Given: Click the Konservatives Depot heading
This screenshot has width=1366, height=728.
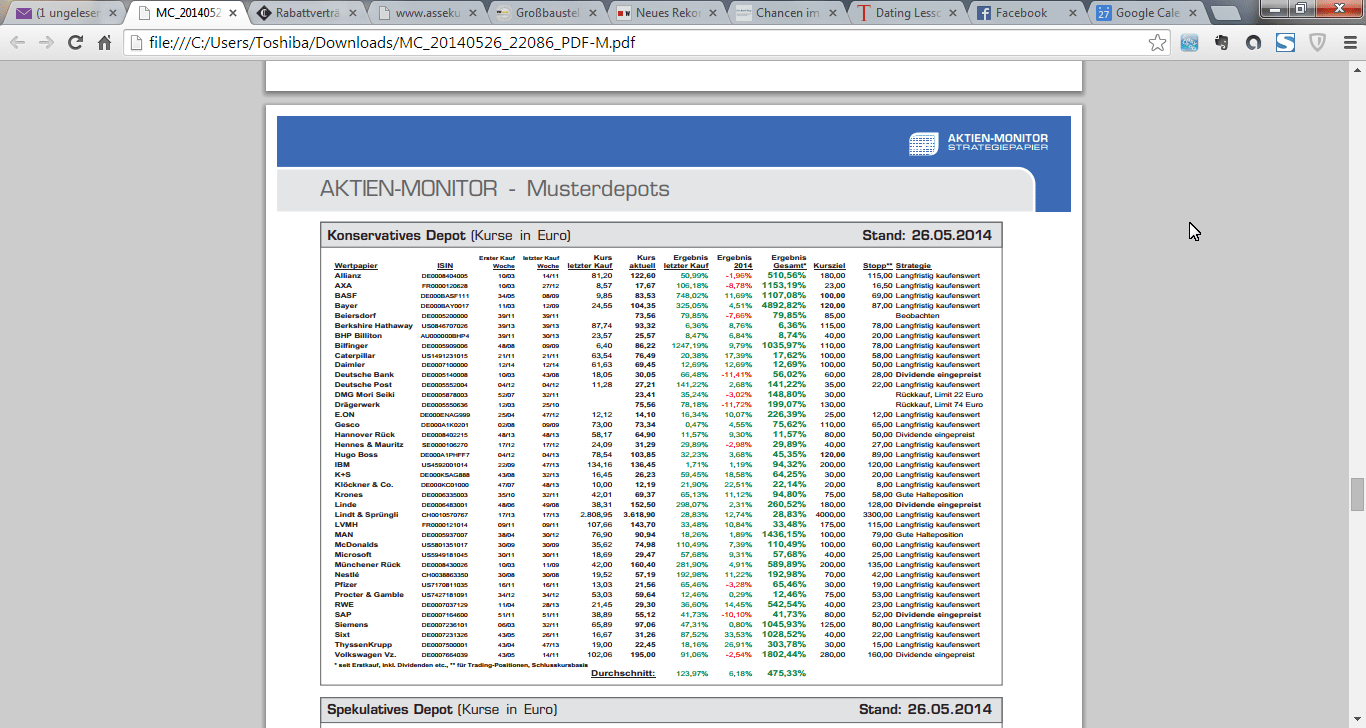Looking at the screenshot, I should pos(448,235).
